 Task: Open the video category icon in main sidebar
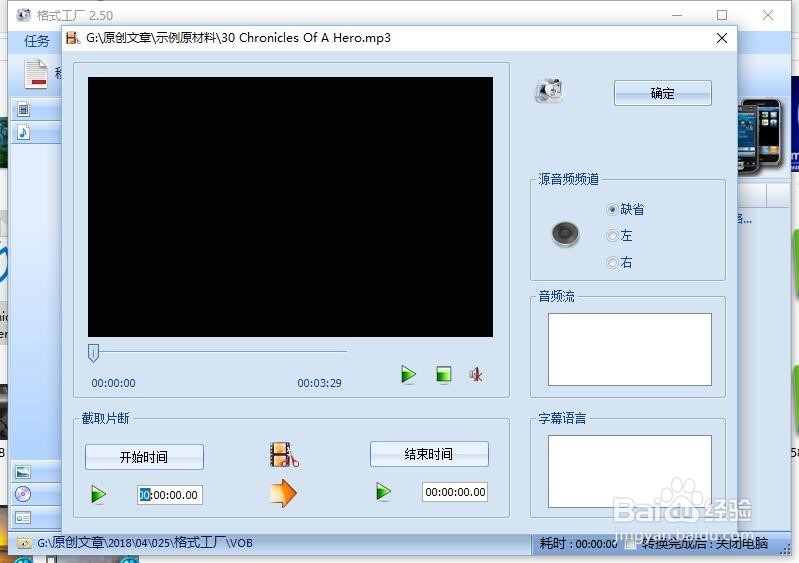point(23,109)
